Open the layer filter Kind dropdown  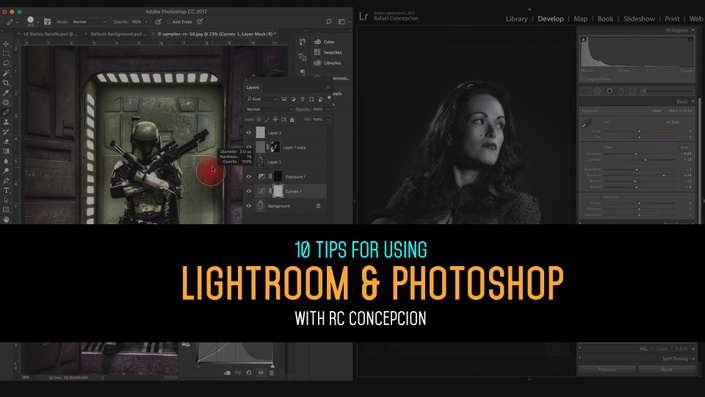pyautogui.click(x=262, y=99)
